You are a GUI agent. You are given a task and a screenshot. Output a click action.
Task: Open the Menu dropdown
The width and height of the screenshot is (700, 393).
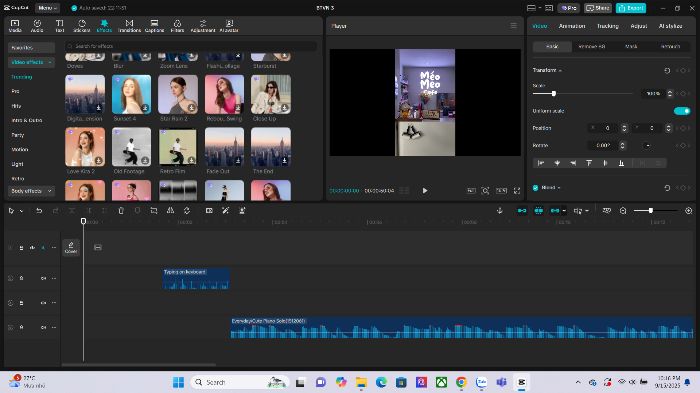(47, 8)
